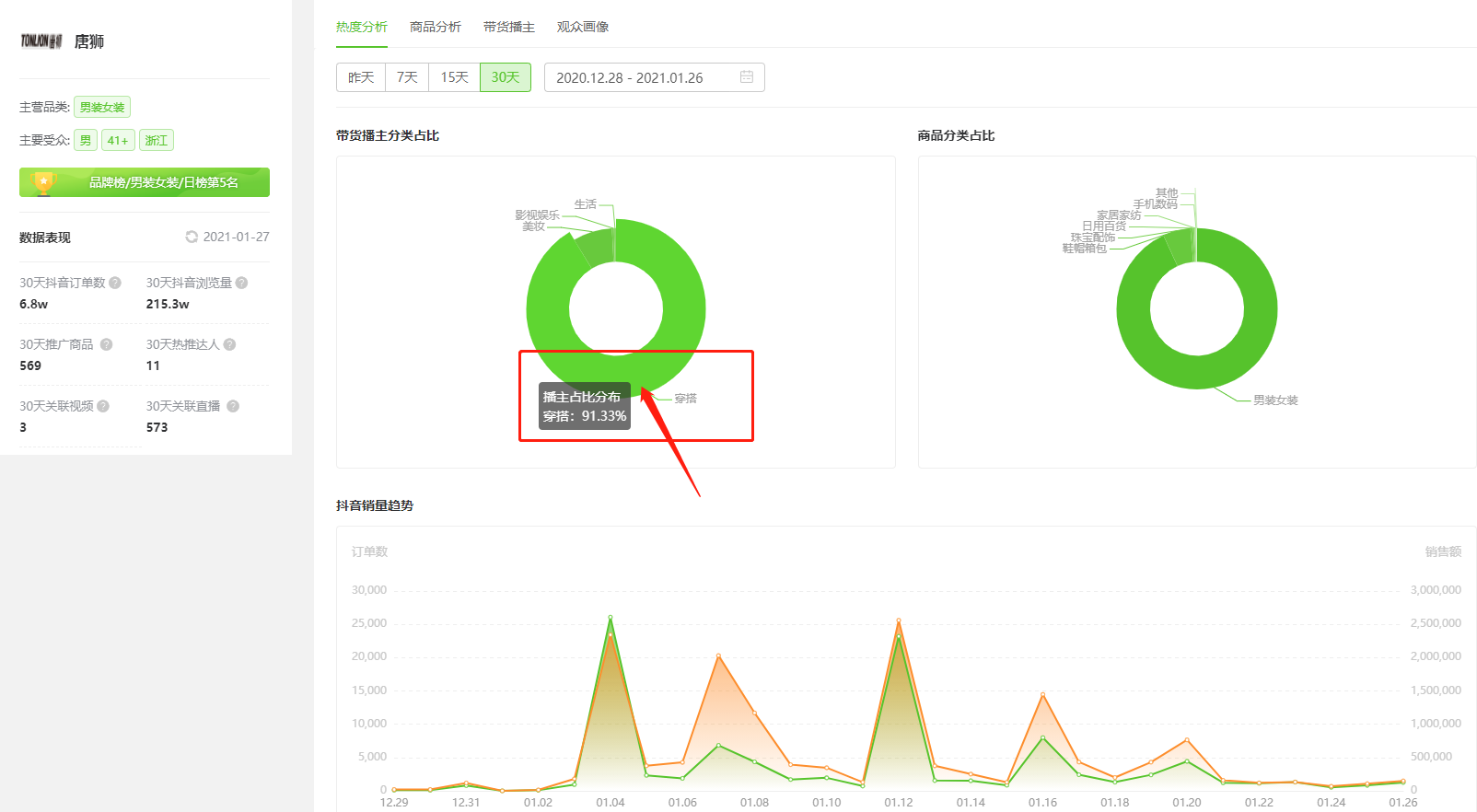The image size is (1477, 812).
Task: Click the 其他 label on product chart
Action: pyautogui.click(x=1167, y=193)
